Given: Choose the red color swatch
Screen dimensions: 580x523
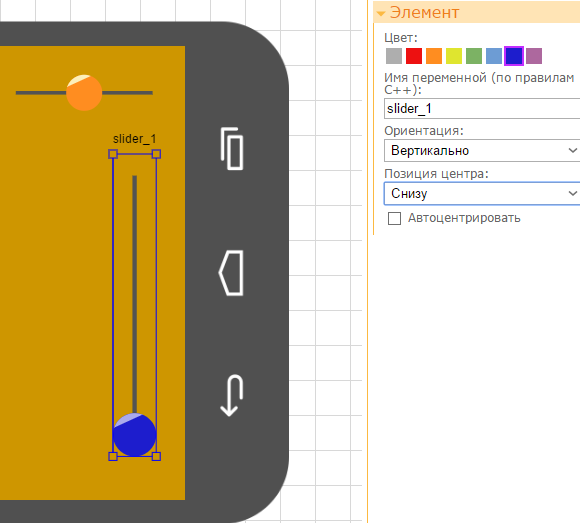Looking at the screenshot, I should [414, 56].
